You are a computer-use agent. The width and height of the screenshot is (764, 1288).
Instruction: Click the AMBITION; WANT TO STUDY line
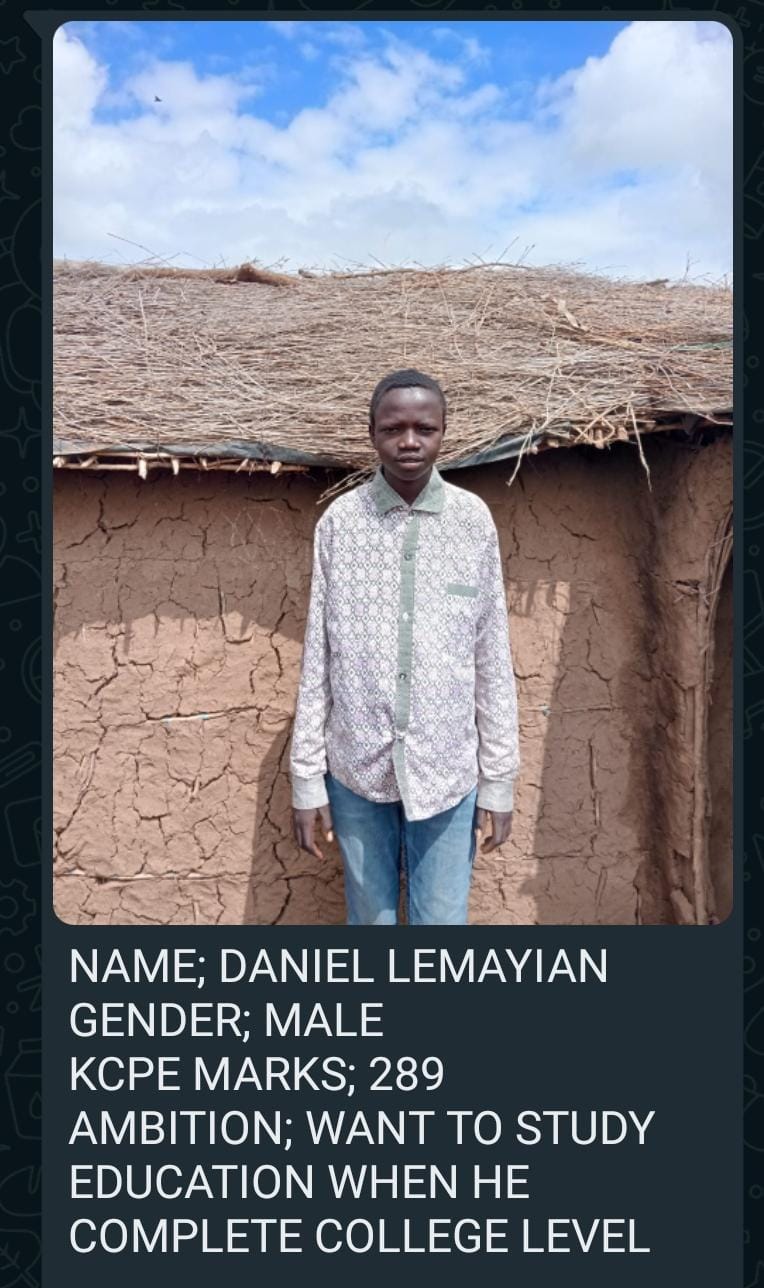[362, 1129]
